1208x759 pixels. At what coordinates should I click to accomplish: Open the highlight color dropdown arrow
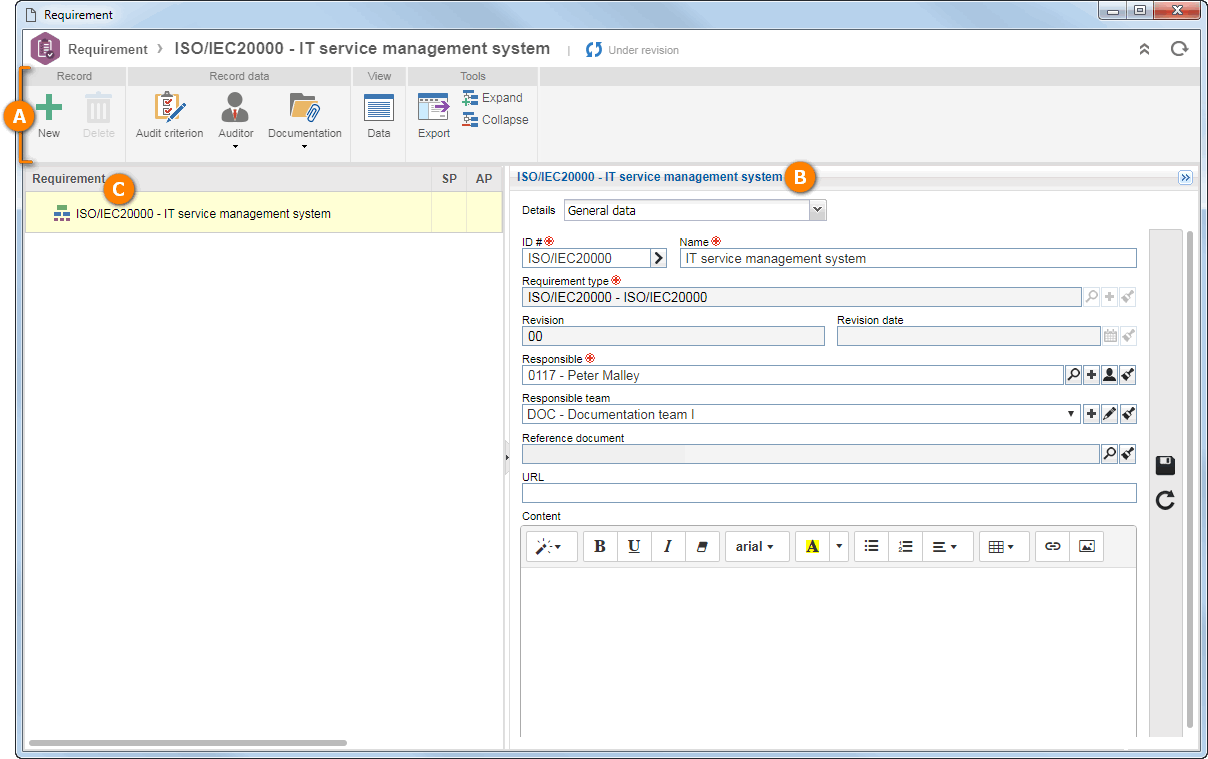click(x=839, y=547)
